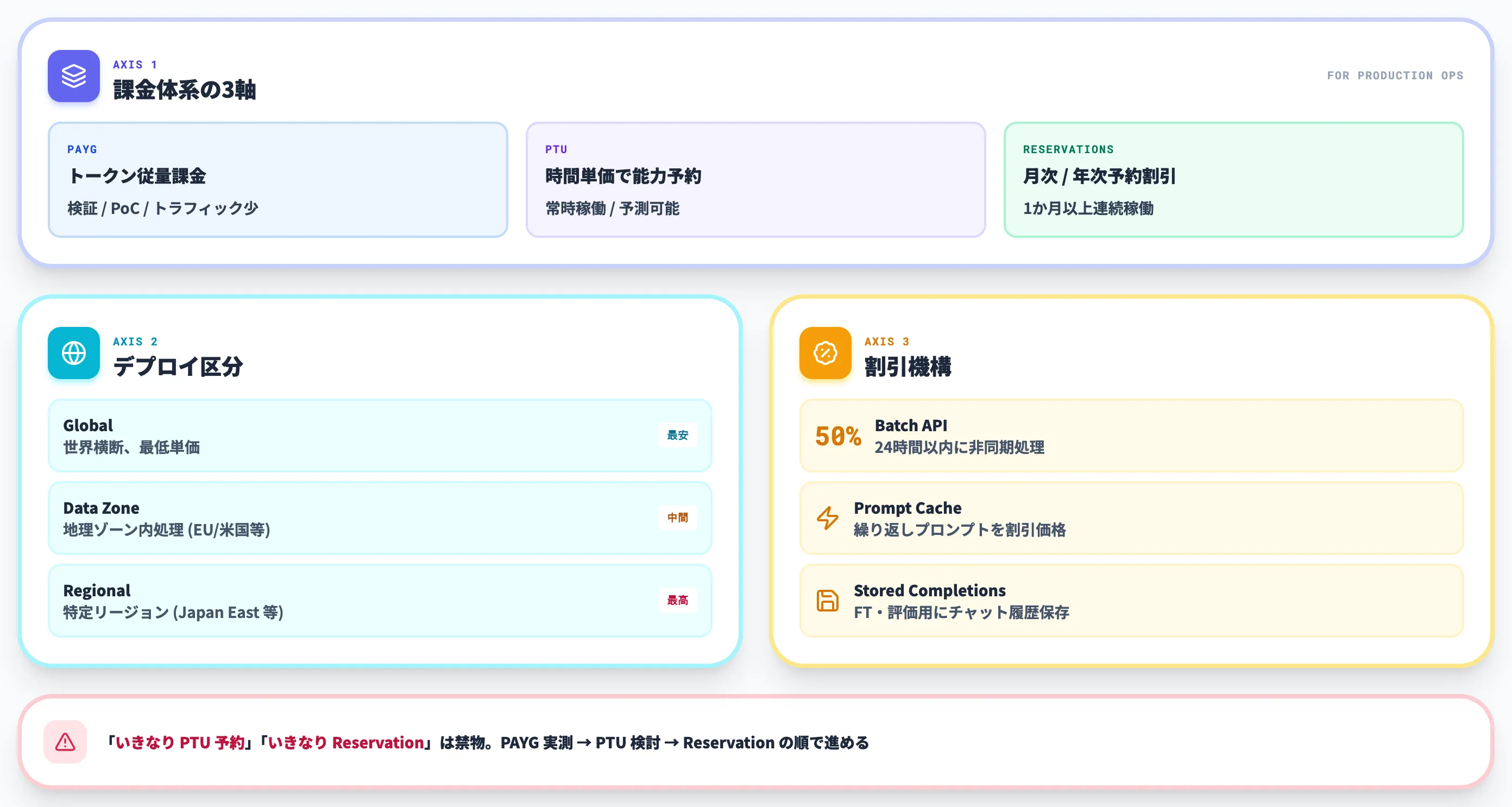Click 24時間以内に非同期処理 description
Screen dimensions: 1512x807
coord(960,447)
